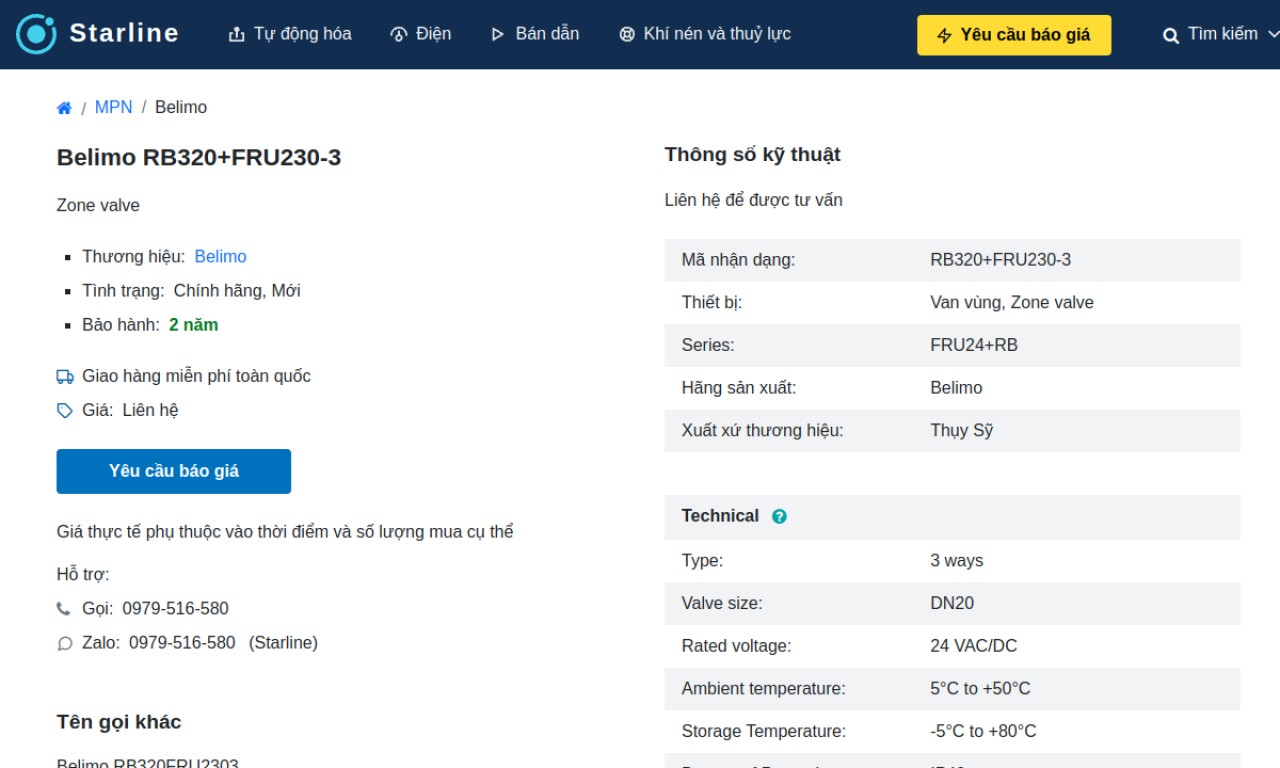Click the phone number next to Gọi
The height and width of the screenshot is (768, 1280).
(x=175, y=608)
